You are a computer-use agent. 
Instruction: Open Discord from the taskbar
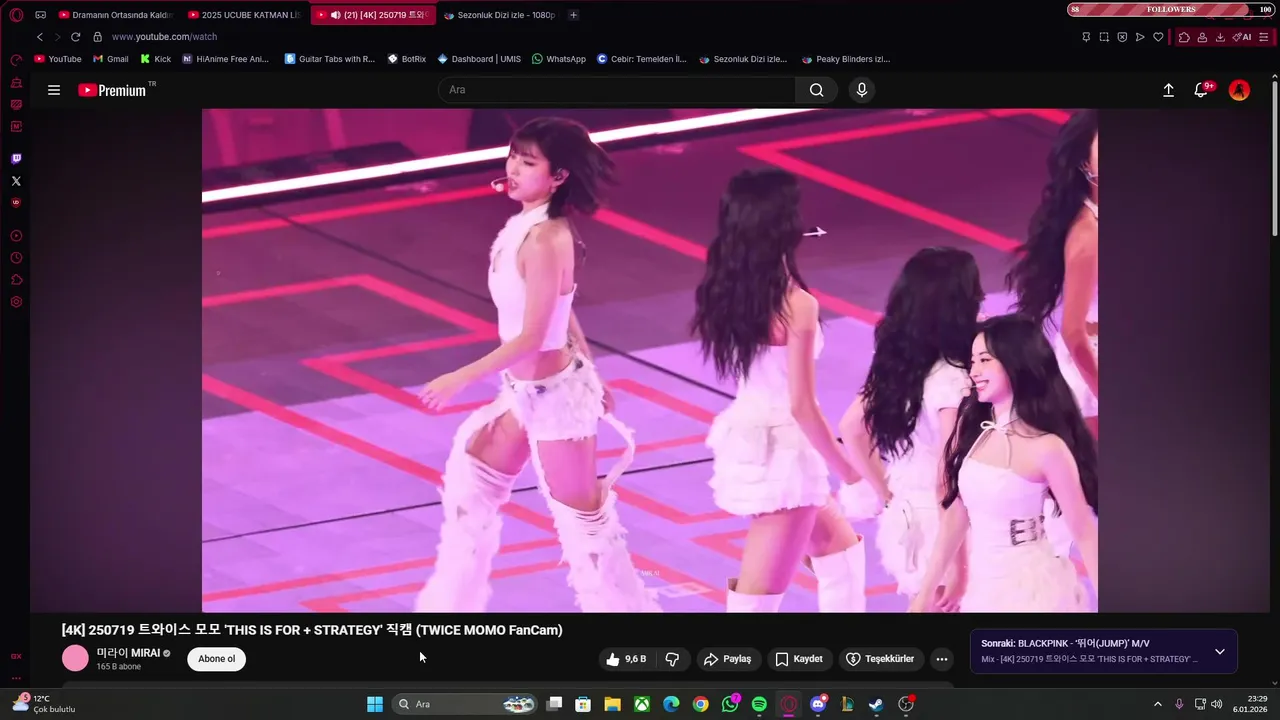(818, 704)
